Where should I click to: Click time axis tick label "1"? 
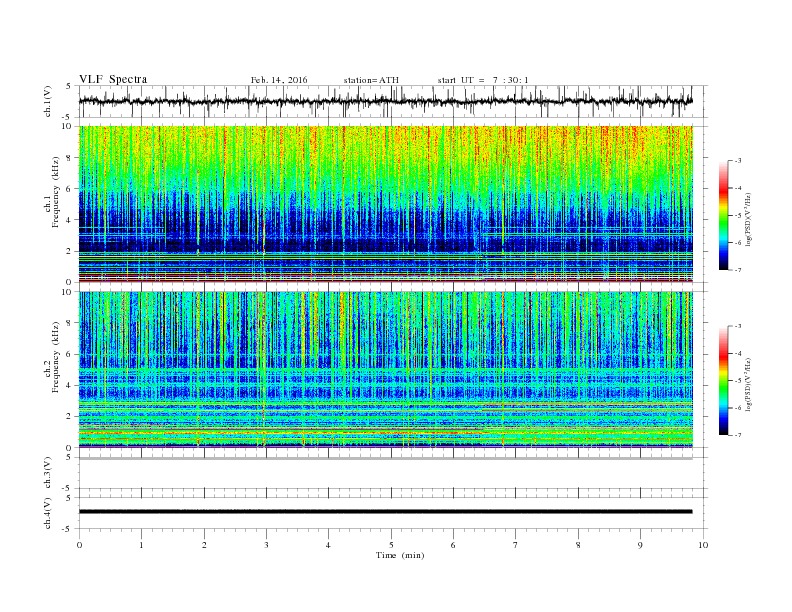pyautogui.click(x=141, y=545)
